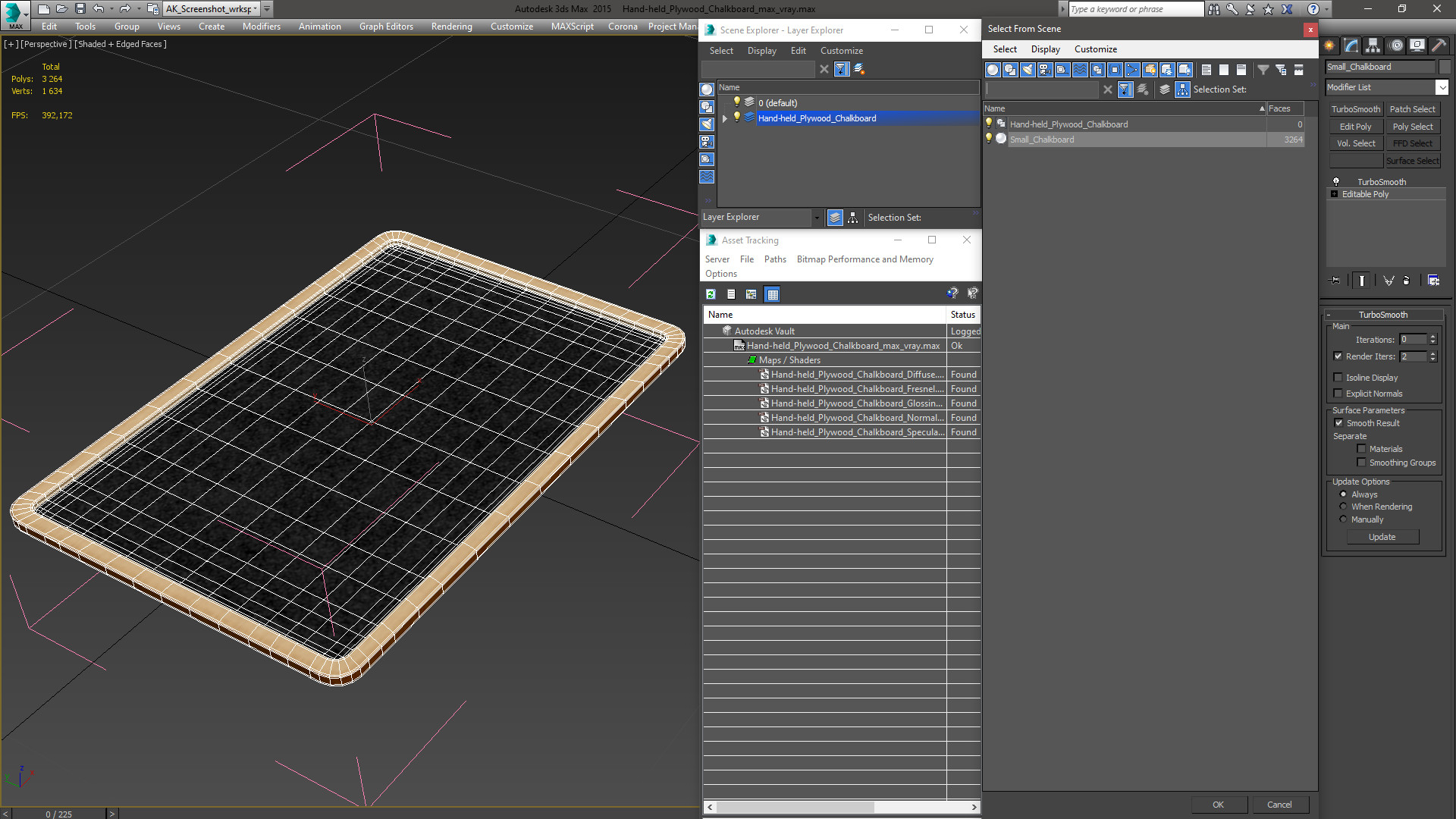Enable Separate by Materials checkbox

tap(1361, 449)
